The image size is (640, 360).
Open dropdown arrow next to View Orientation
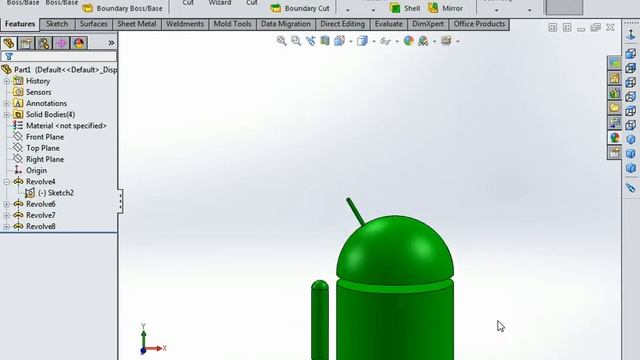pyautogui.click(x=351, y=42)
